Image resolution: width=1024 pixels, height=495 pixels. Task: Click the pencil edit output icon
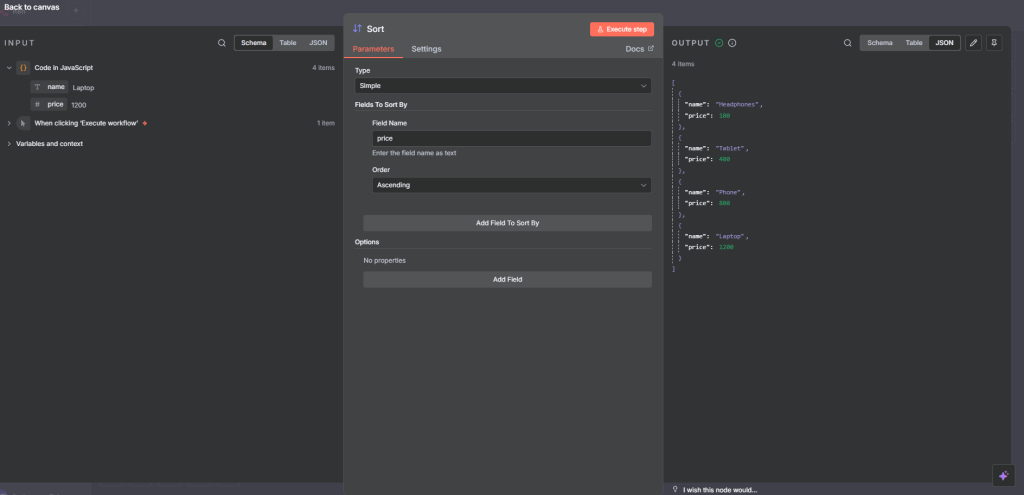(973, 43)
